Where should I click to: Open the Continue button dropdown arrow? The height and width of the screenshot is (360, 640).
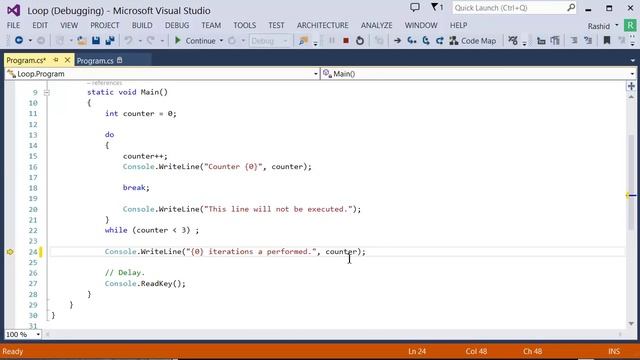[221, 41]
